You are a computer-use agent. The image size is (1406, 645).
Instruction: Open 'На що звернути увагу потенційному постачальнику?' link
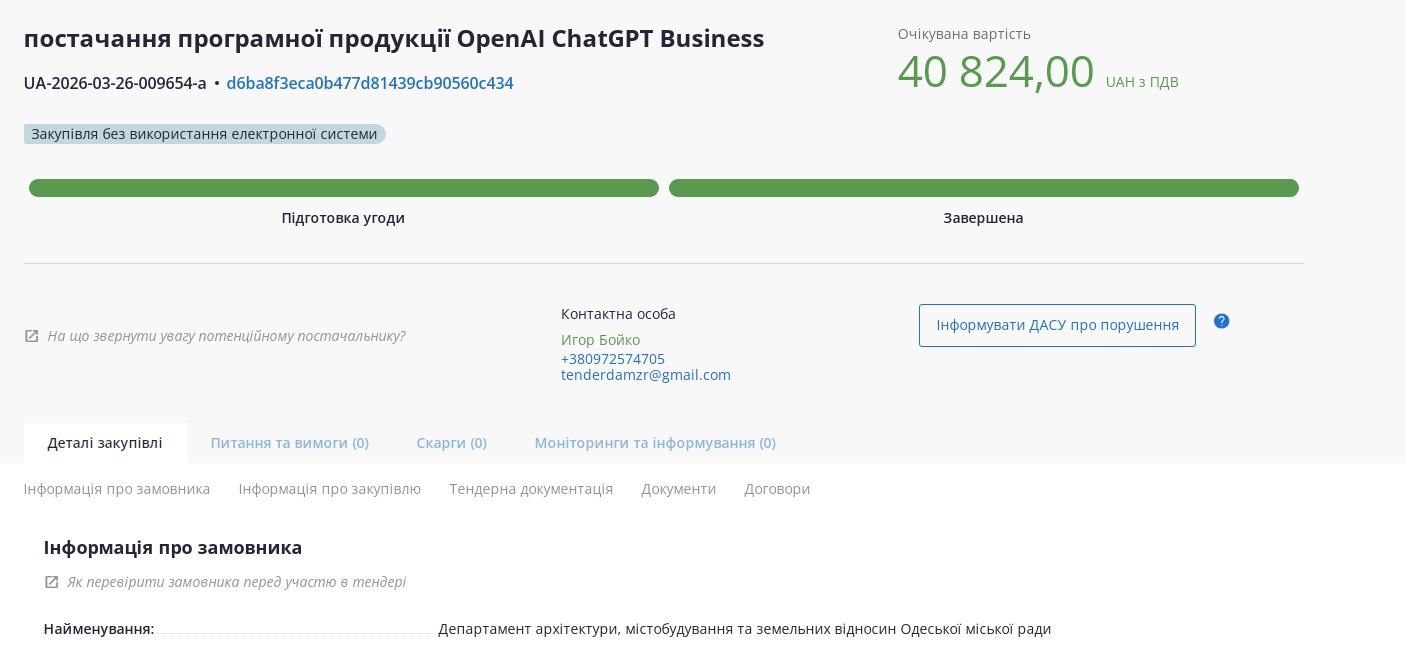[226, 336]
